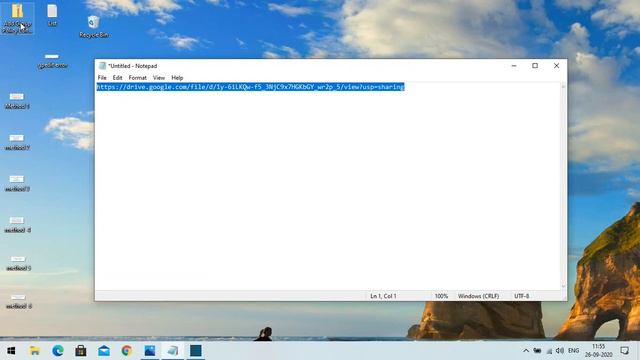Click the Notepad vertical scrollbar
The height and width of the screenshot is (360, 640).
point(563,186)
